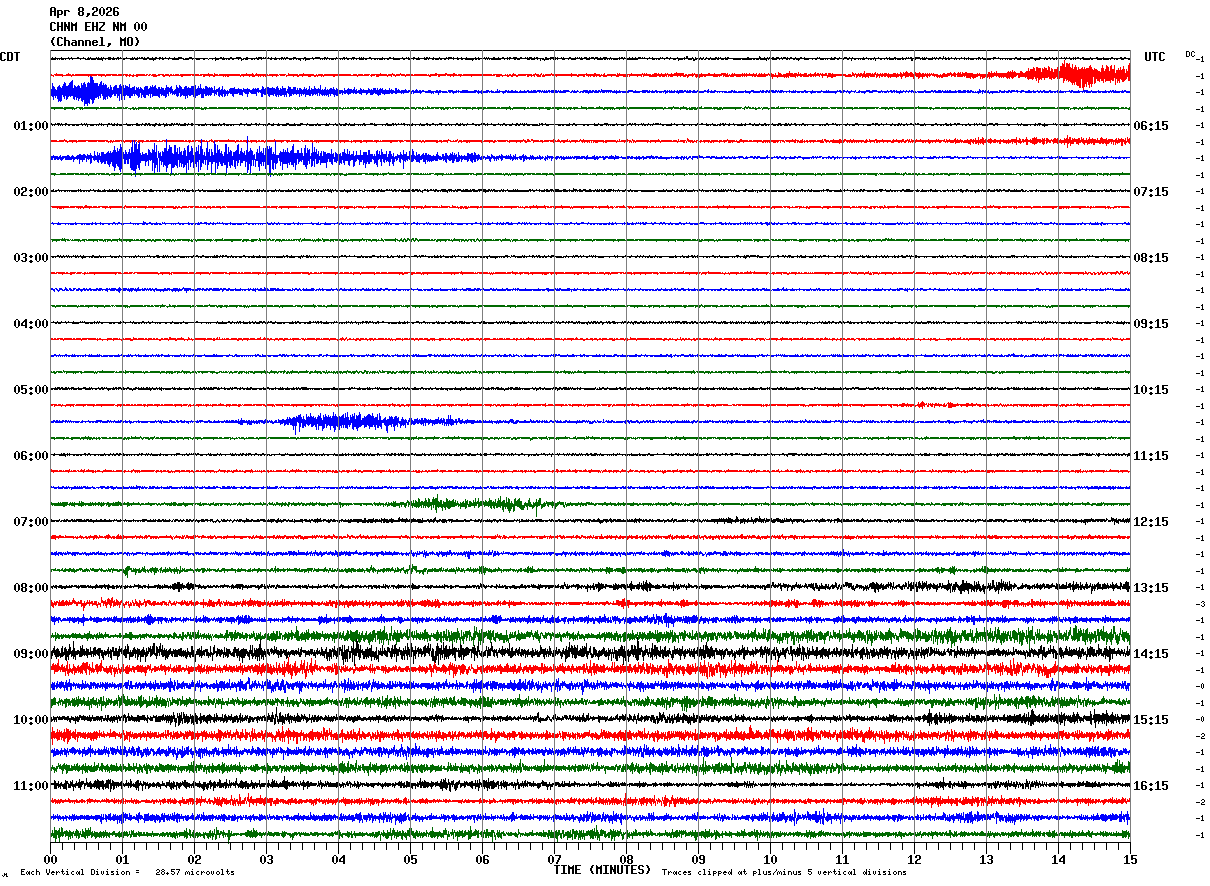Click the minute 03 tick label
The height and width of the screenshot is (886, 1210).
266,859
